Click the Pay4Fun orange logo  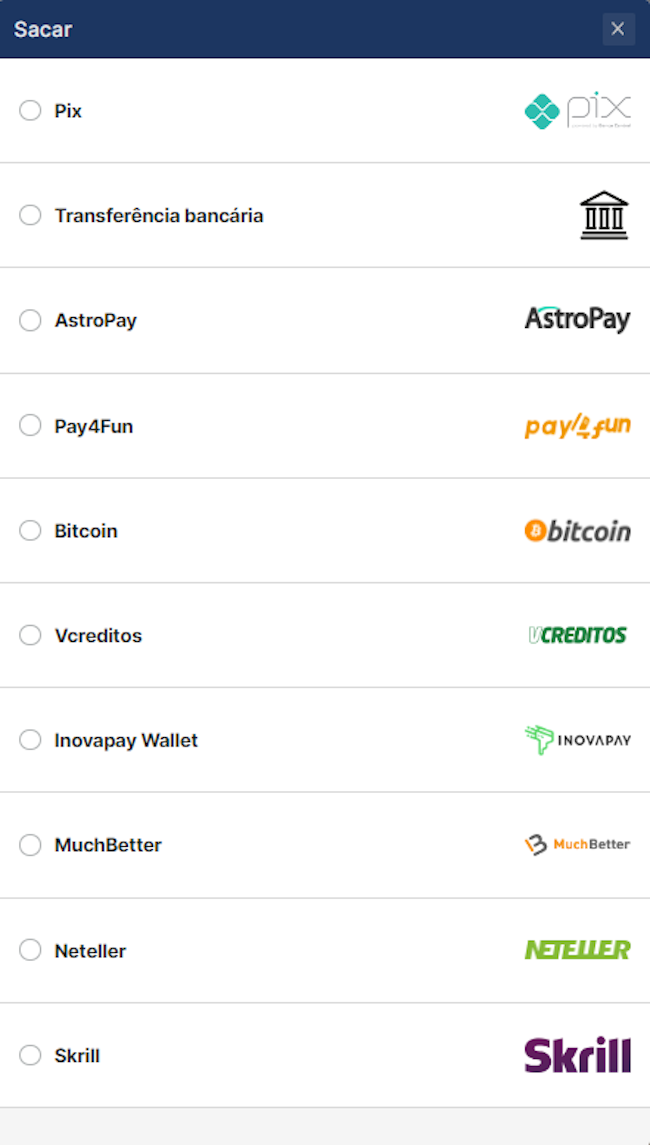coord(578,425)
